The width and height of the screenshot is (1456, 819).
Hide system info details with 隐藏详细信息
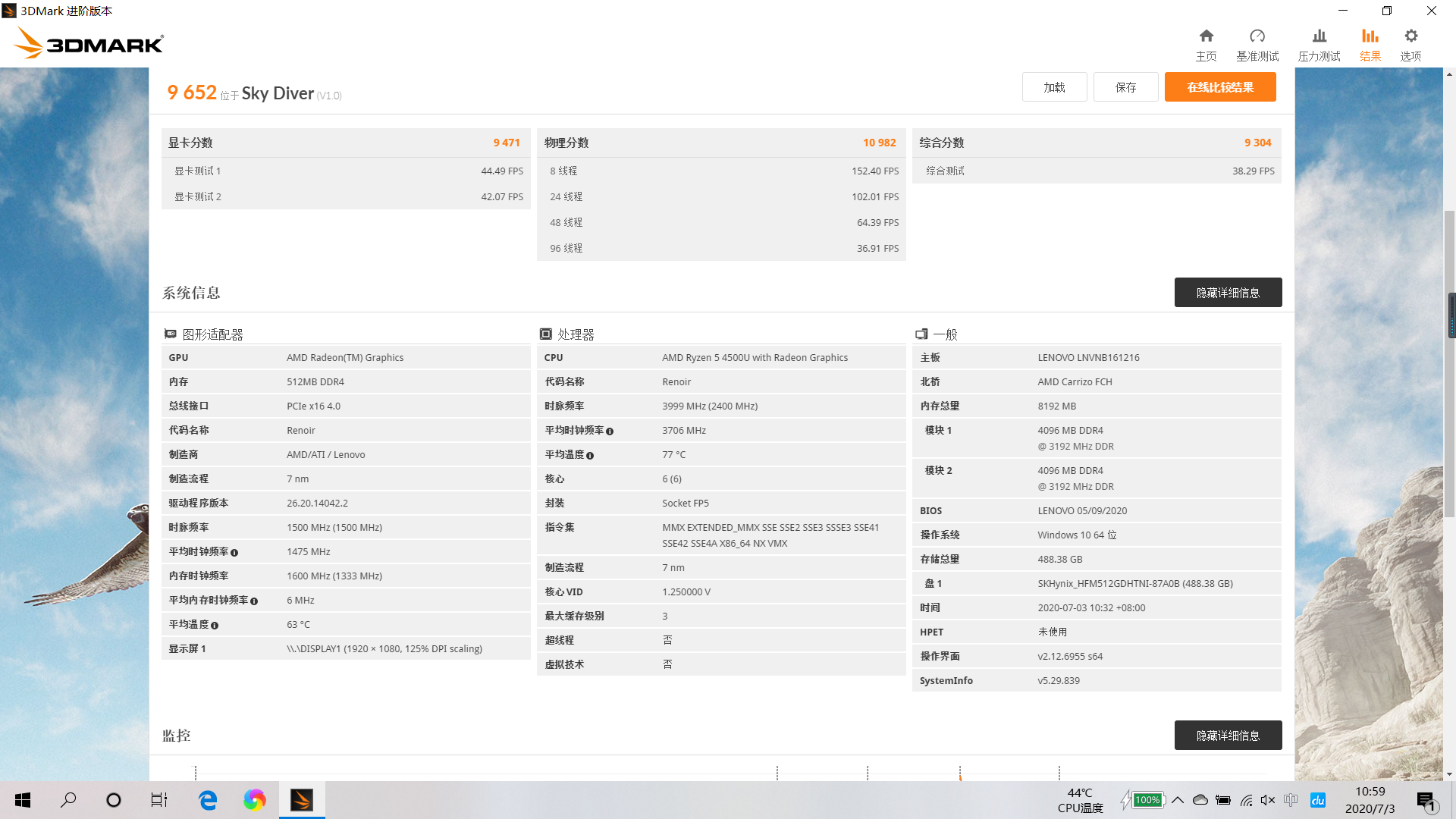(x=1228, y=293)
